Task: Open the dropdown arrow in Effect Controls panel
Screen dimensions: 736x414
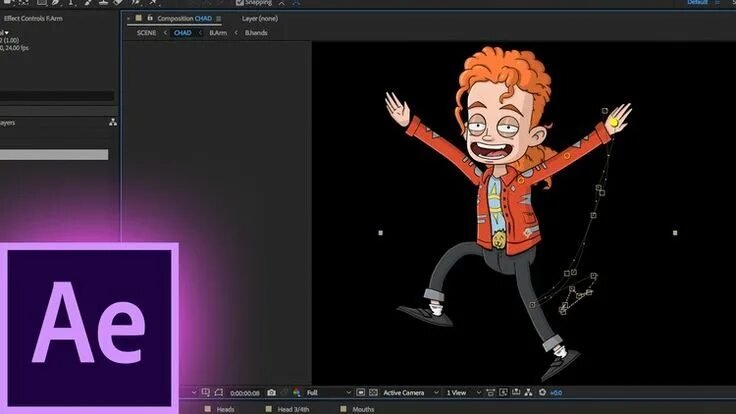Action: 7,33
